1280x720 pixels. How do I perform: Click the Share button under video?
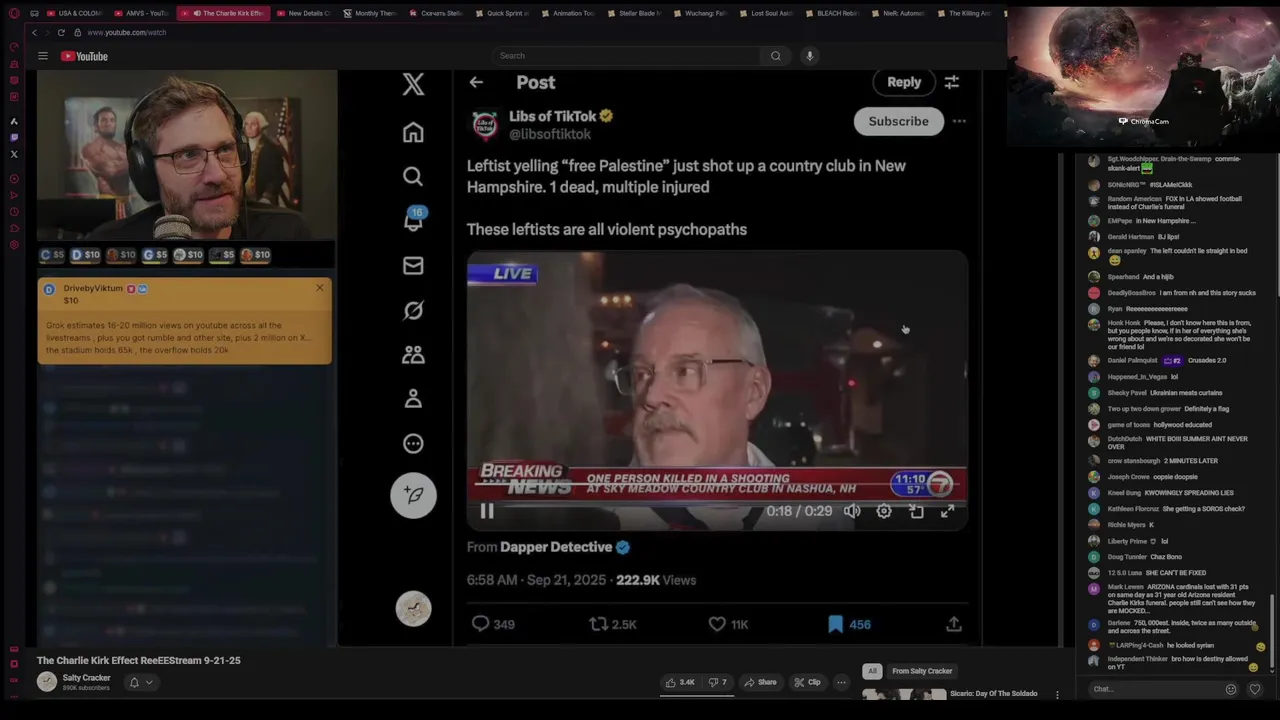pos(760,682)
